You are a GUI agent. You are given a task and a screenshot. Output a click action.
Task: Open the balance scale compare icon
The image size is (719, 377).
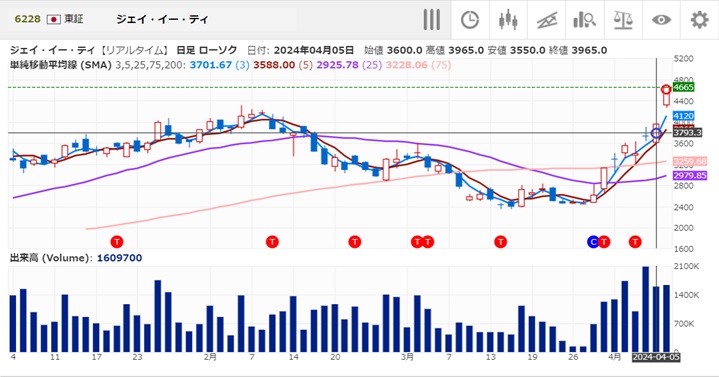coord(623,20)
